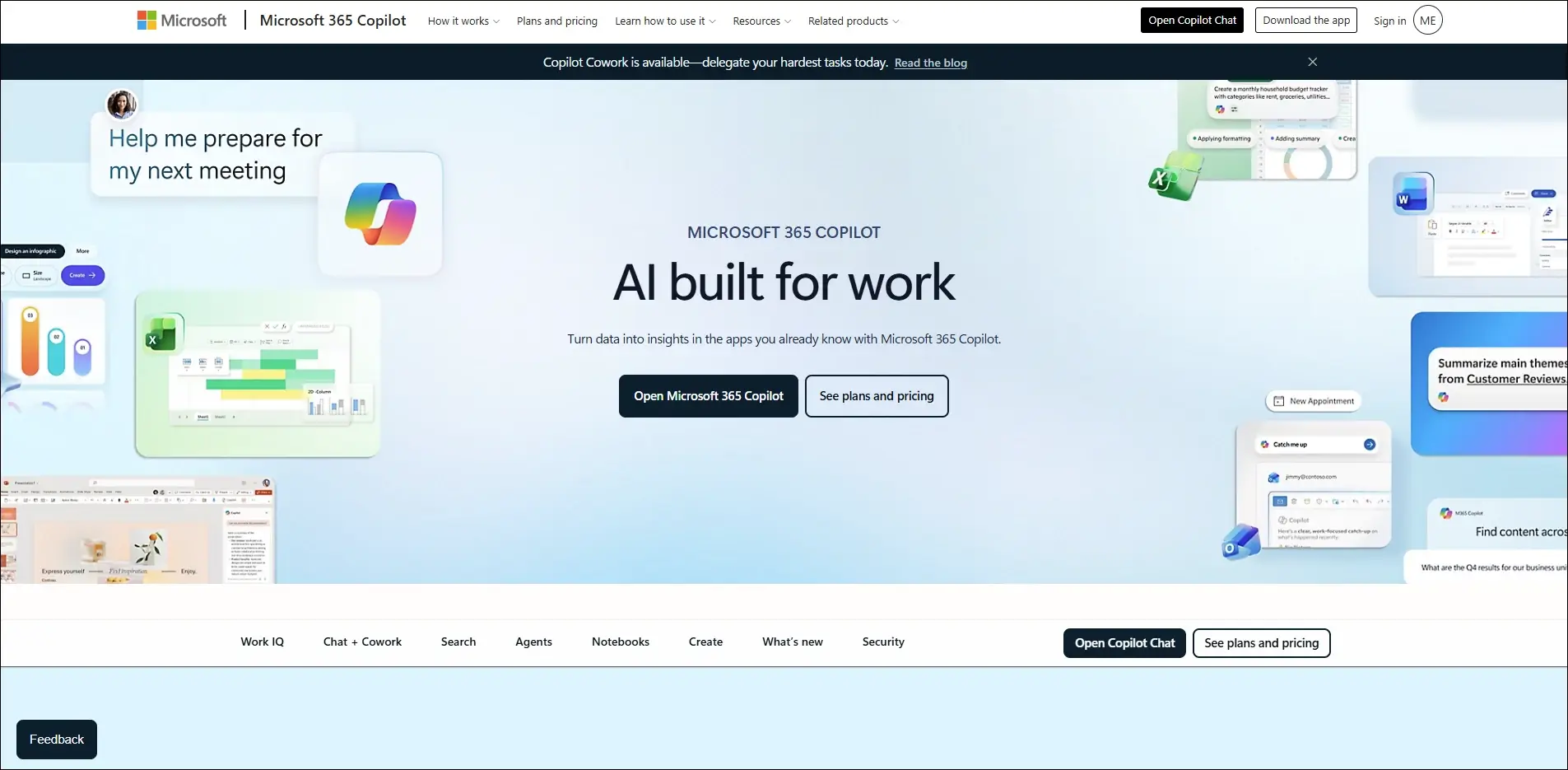1568x770 pixels.
Task: Click the Excel icon on spreadsheet card
Action: click(162, 333)
